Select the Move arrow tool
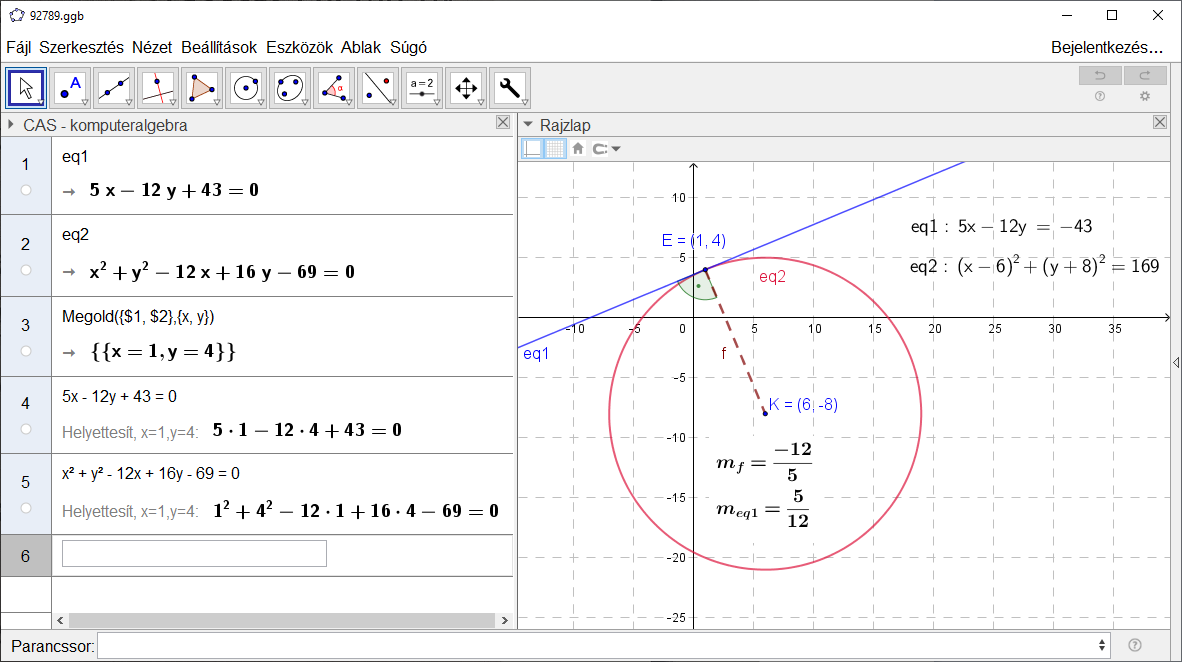 [26, 88]
